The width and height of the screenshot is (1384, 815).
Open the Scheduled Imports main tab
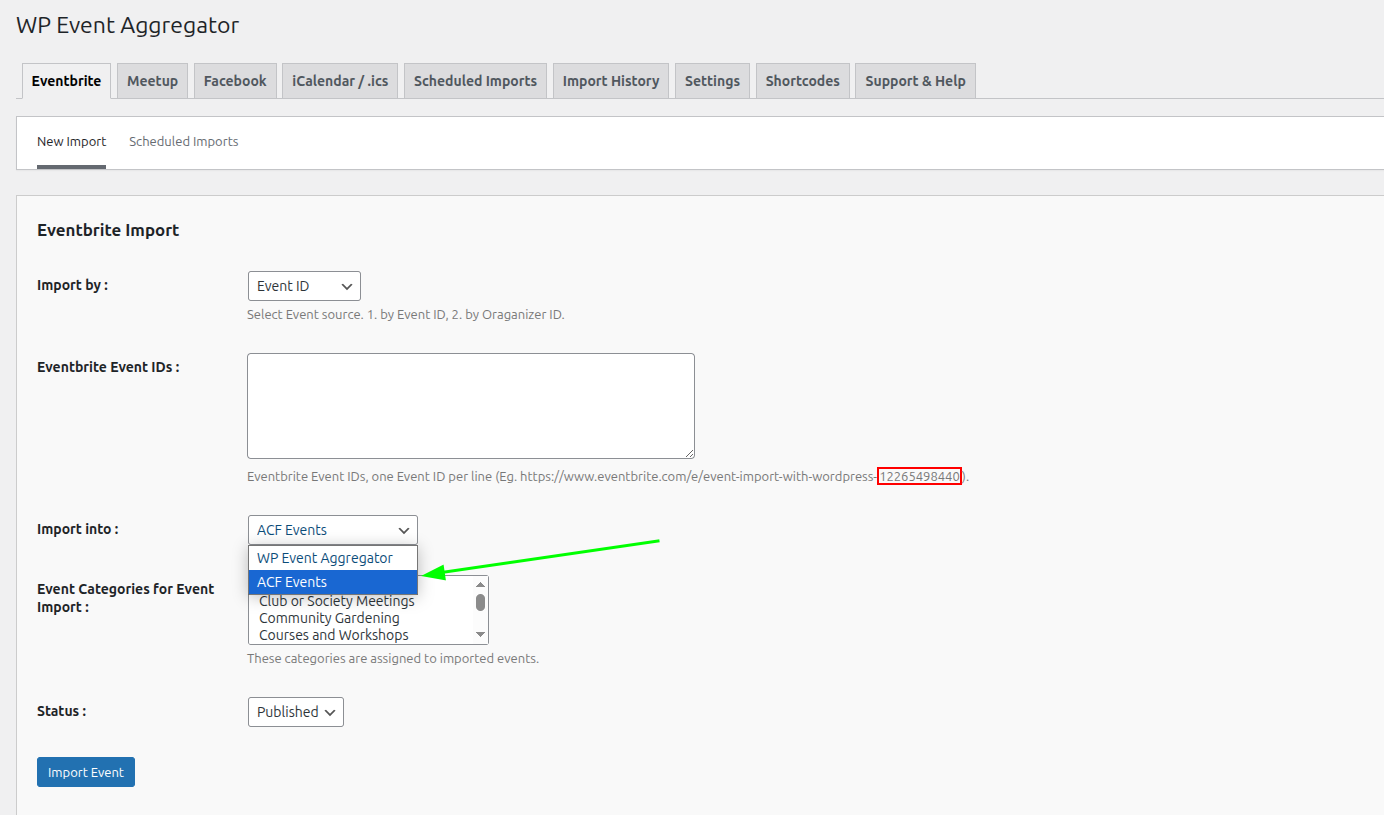(475, 81)
